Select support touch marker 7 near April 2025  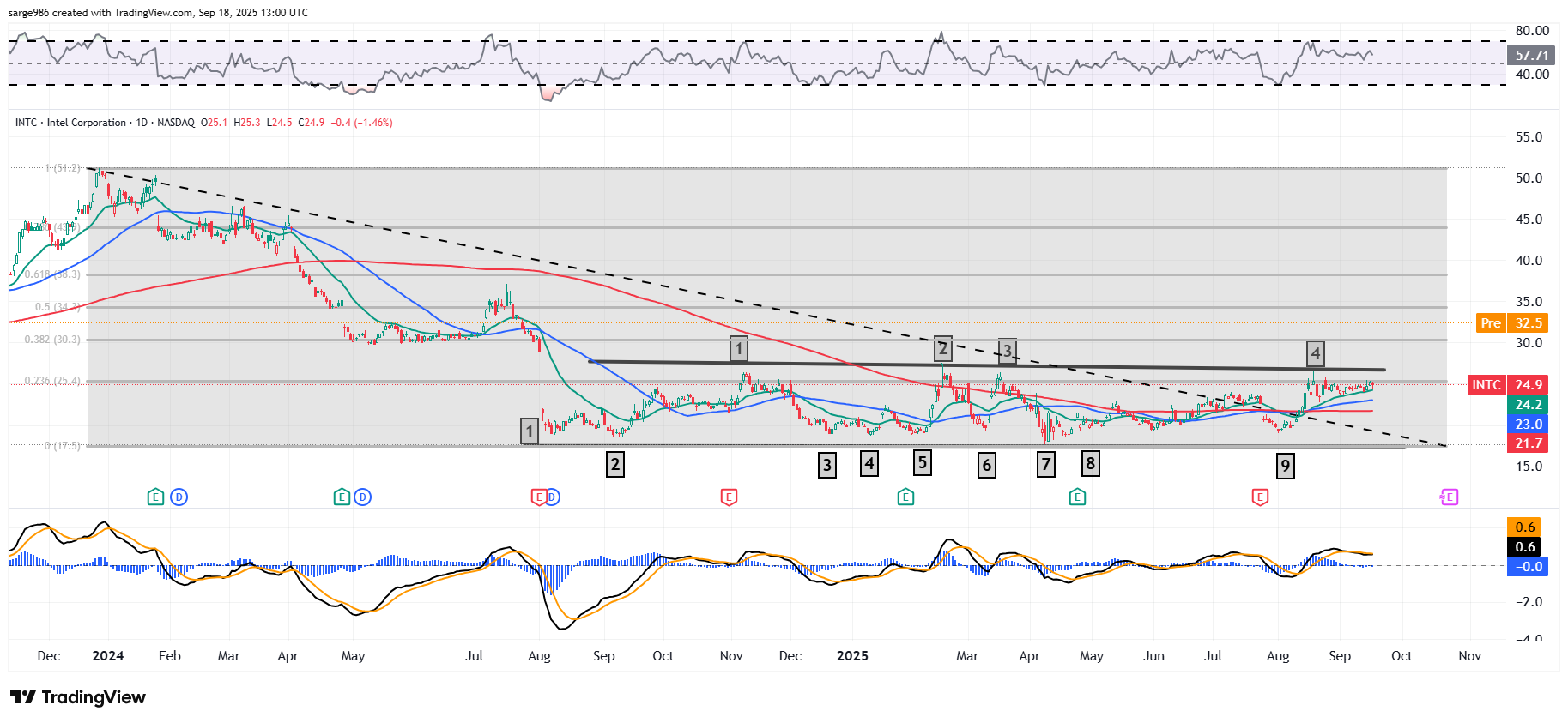point(1045,465)
